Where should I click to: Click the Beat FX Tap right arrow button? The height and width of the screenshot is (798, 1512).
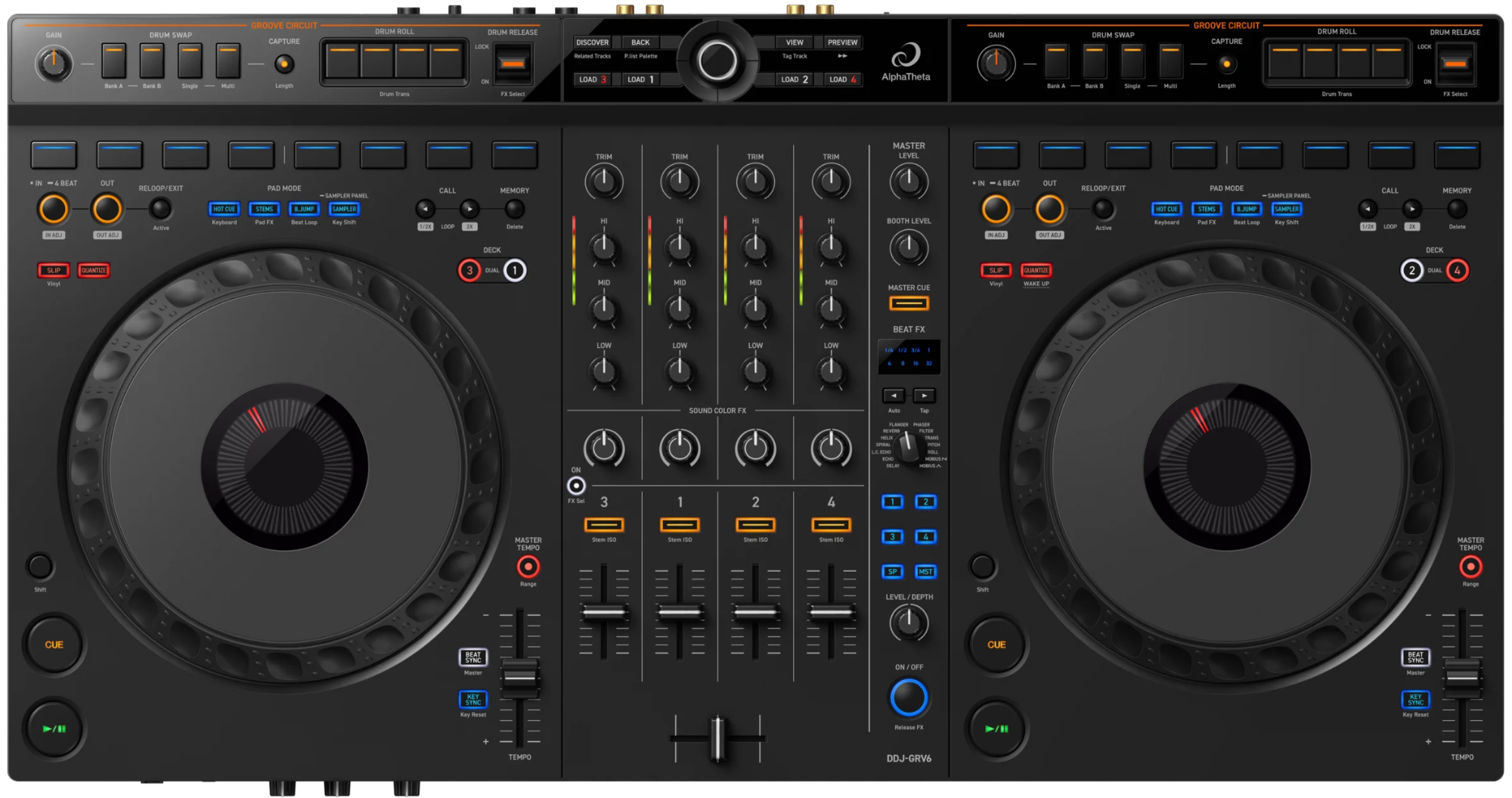point(924,396)
